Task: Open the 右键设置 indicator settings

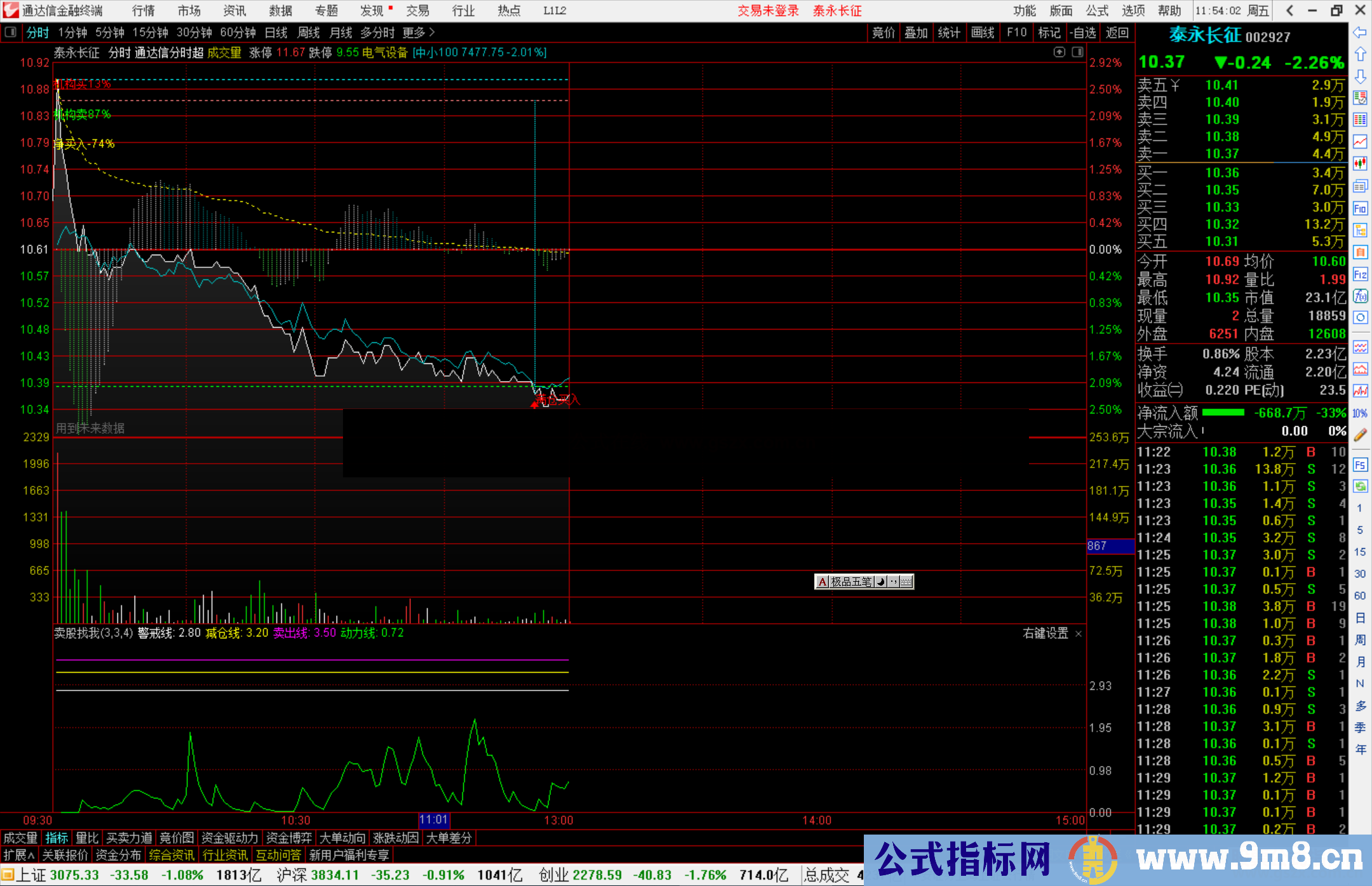Action: pos(1046,633)
